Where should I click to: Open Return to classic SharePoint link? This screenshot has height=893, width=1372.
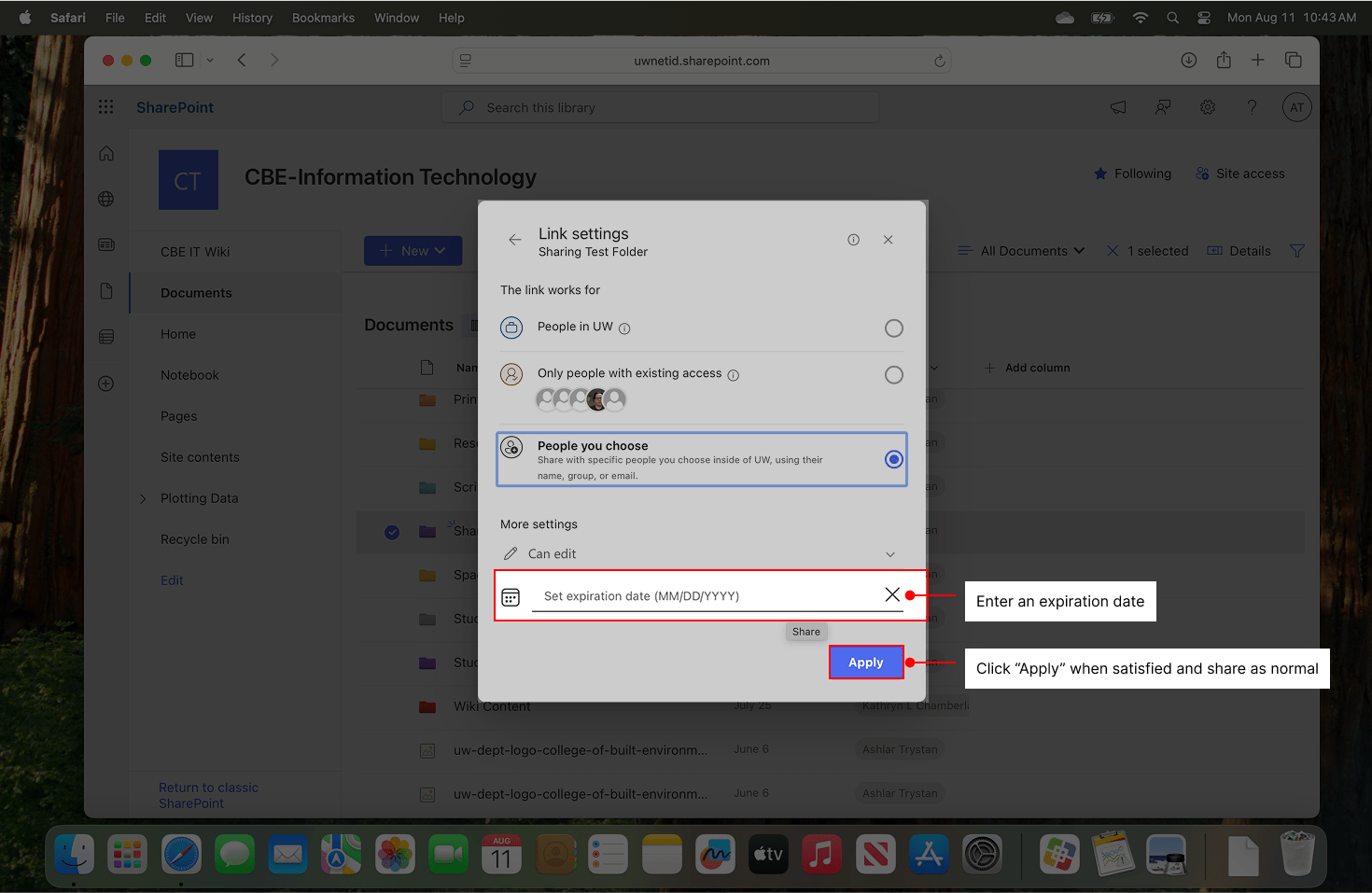tap(207, 794)
